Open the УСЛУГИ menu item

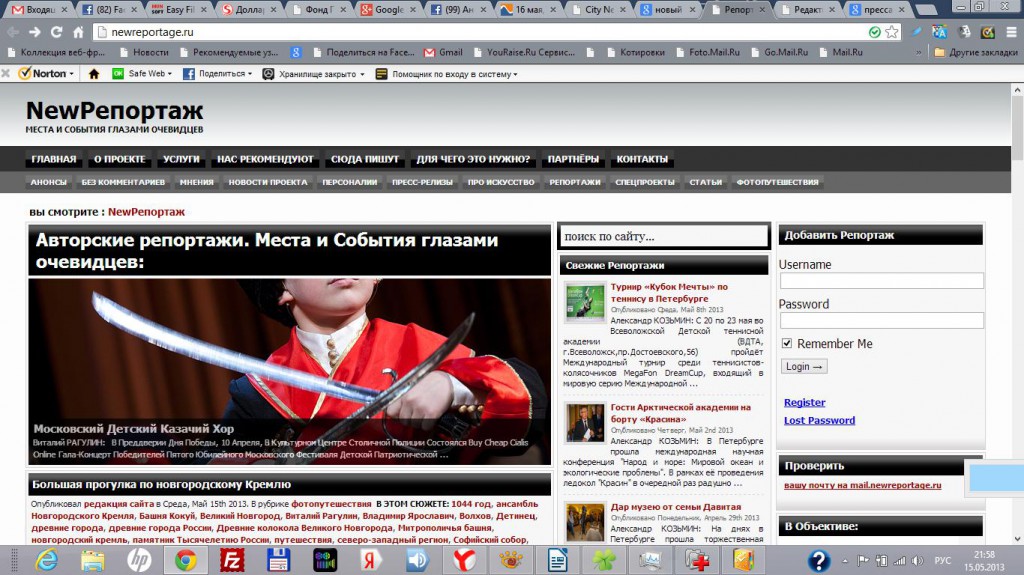[x=181, y=159]
